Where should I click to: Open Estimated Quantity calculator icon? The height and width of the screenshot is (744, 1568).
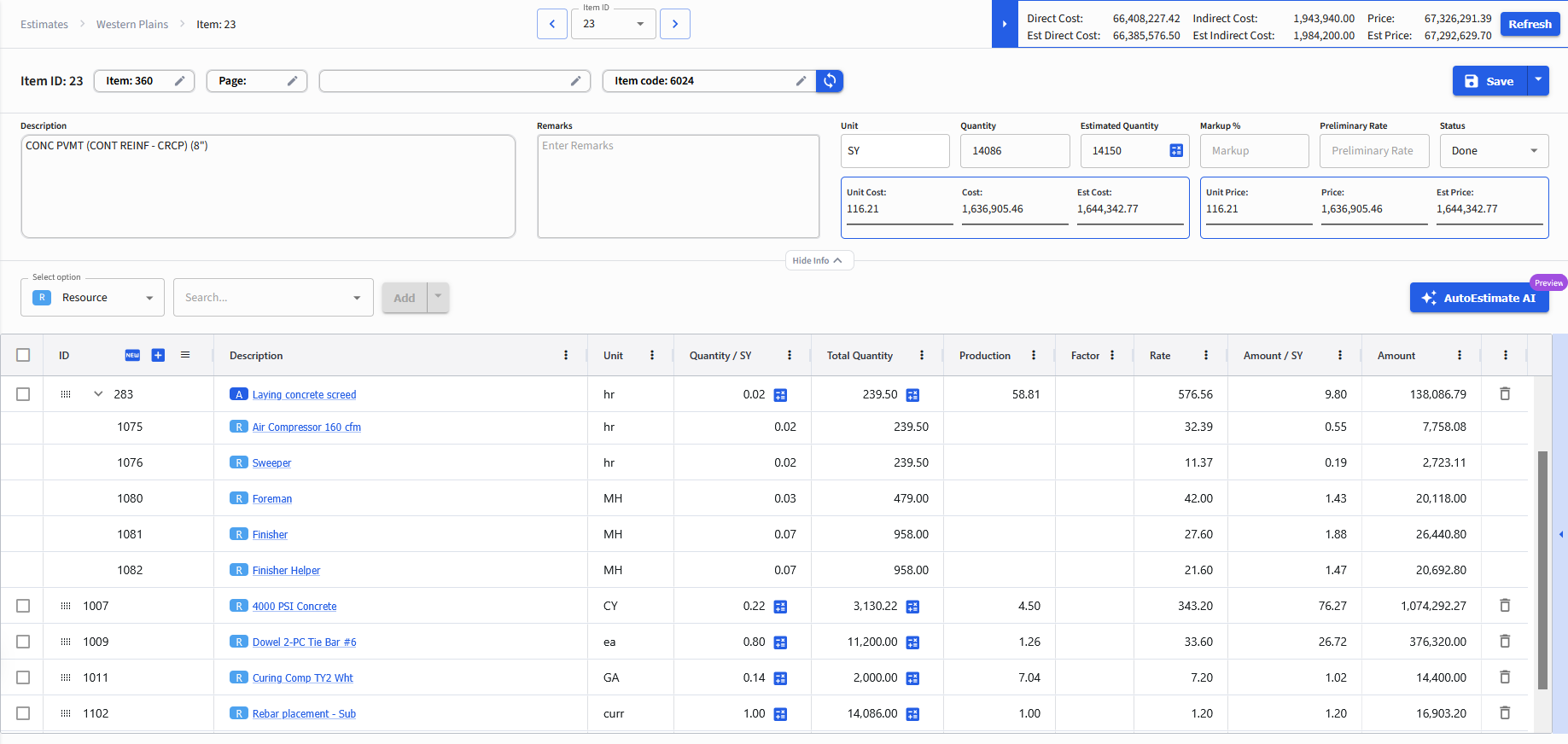pyautogui.click(x=1176, y=150)
